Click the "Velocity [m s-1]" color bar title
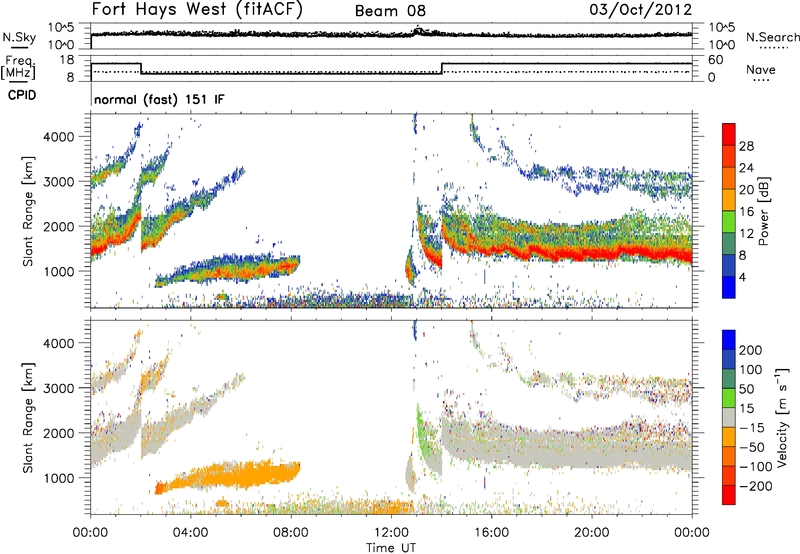 [x=782, y=417]
